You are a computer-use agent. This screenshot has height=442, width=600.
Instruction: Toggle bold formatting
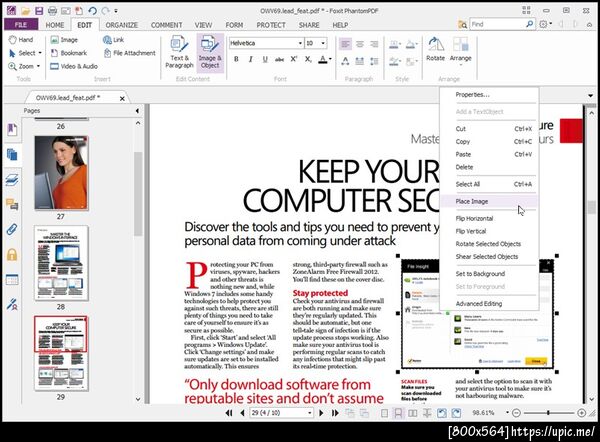coord(236,59)
